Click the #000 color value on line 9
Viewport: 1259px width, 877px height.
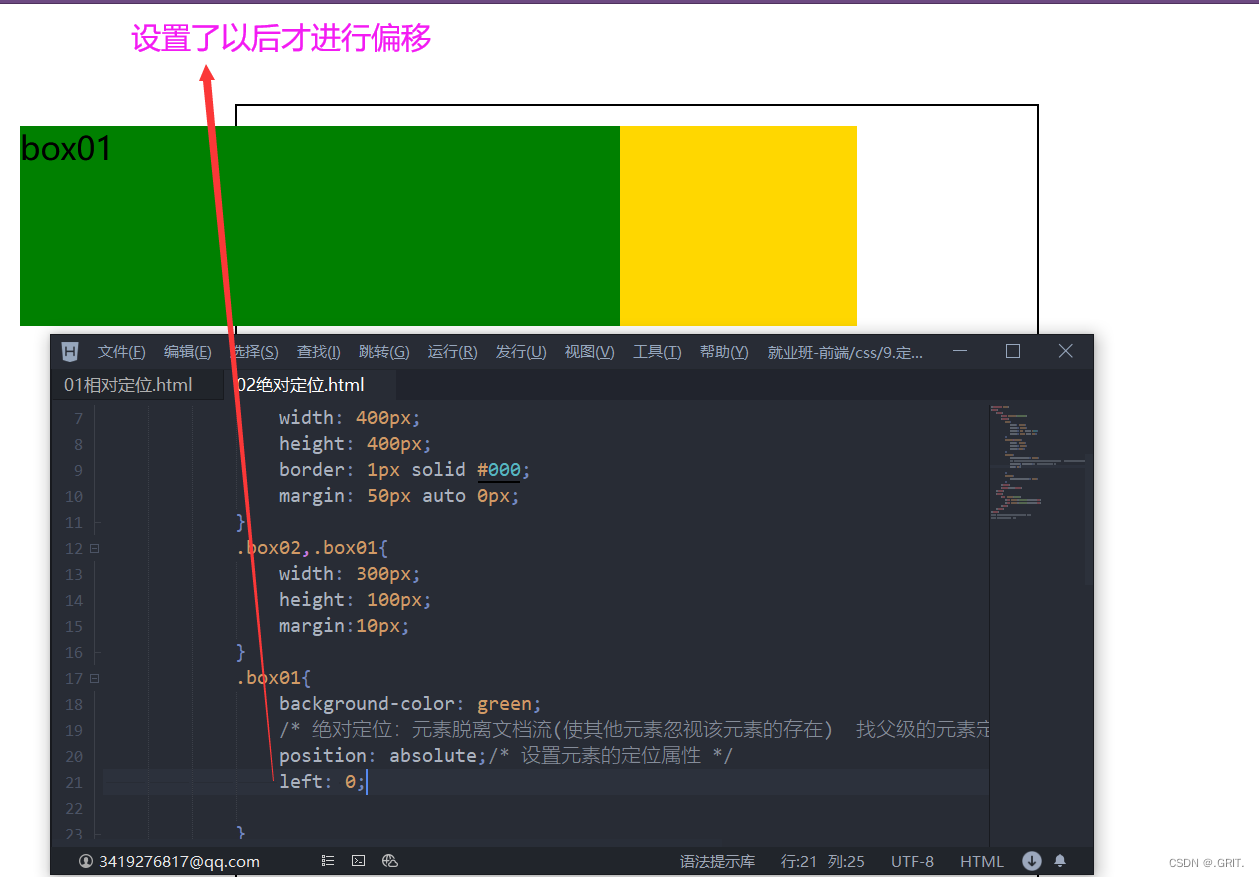[499, 470]
